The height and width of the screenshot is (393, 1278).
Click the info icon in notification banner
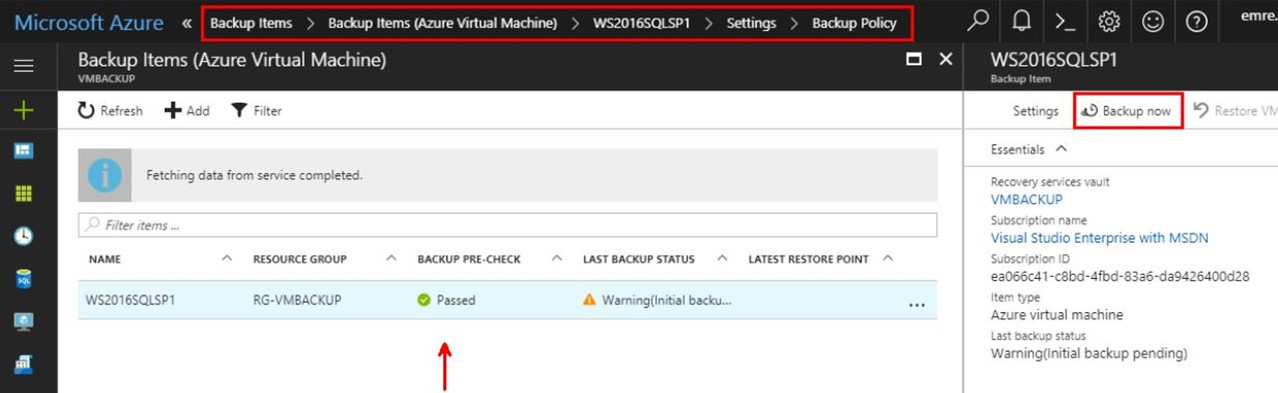(x=105, y=175)
